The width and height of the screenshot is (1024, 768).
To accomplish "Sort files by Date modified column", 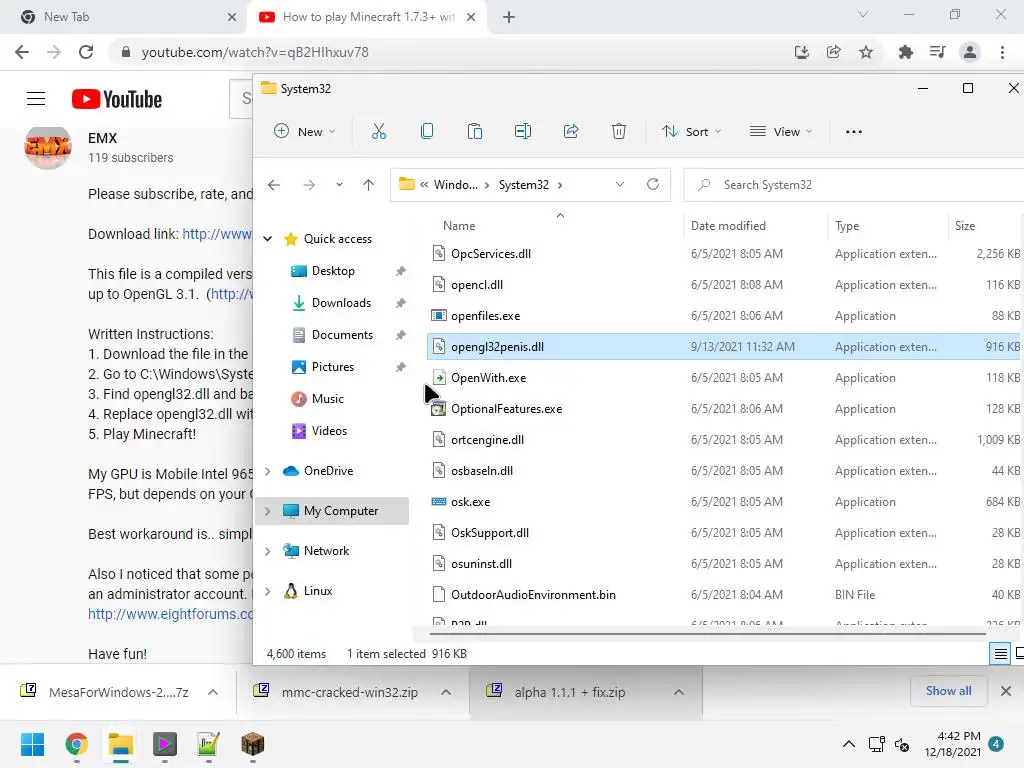I will click(x=728, y=225).
